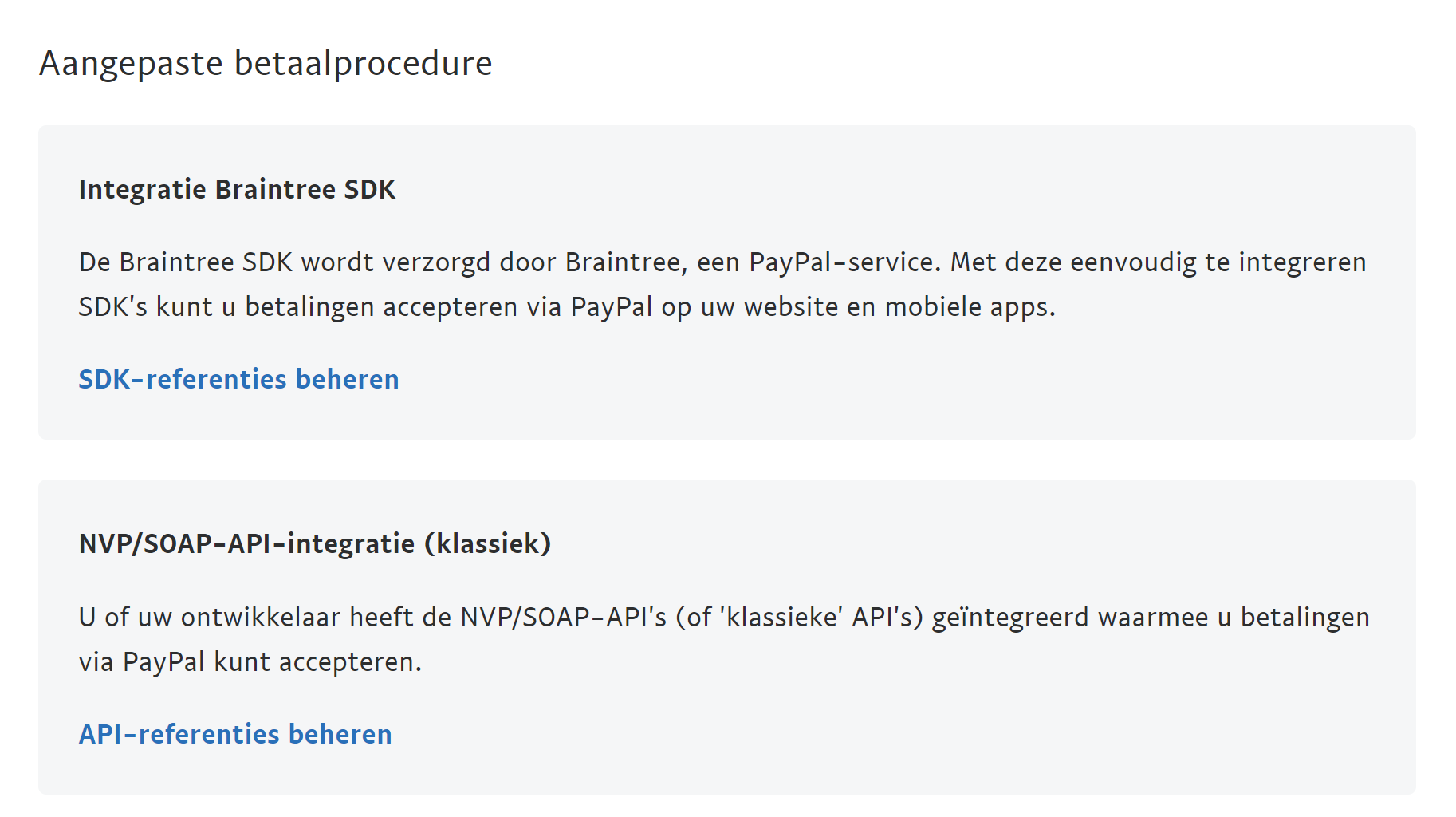
Task: Click the phrase mobiele apps
Action: coord(970,307)
